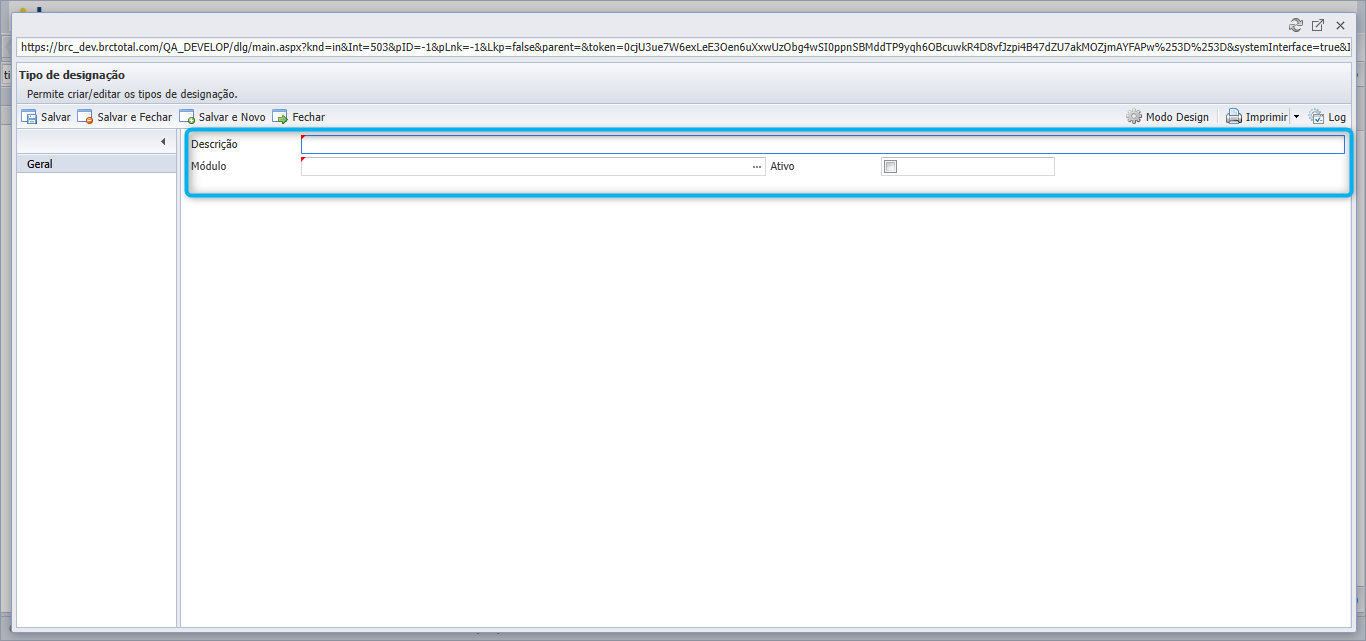1366x641 pixels.
Task: Click the Fechar toolbar button
Action: [x=298, y=117]
